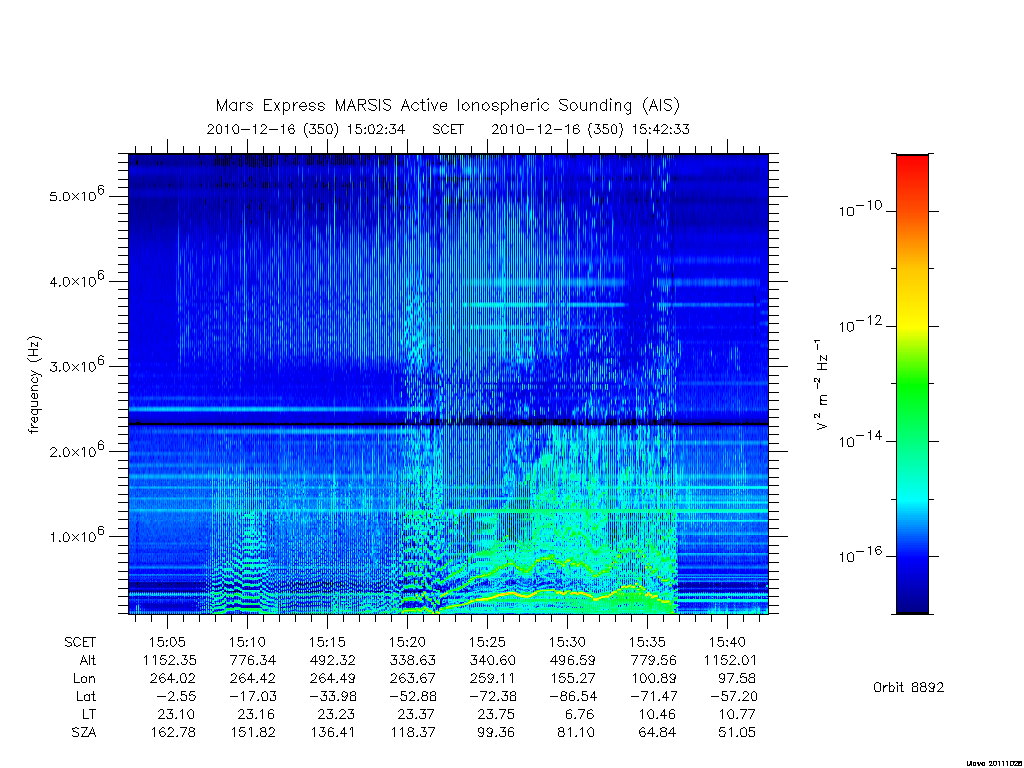Click the title 'Mars Express MARSIS Active Ionospheric Sounding (AIS)'
1024x768 pixels.
(x=448, y=106)
